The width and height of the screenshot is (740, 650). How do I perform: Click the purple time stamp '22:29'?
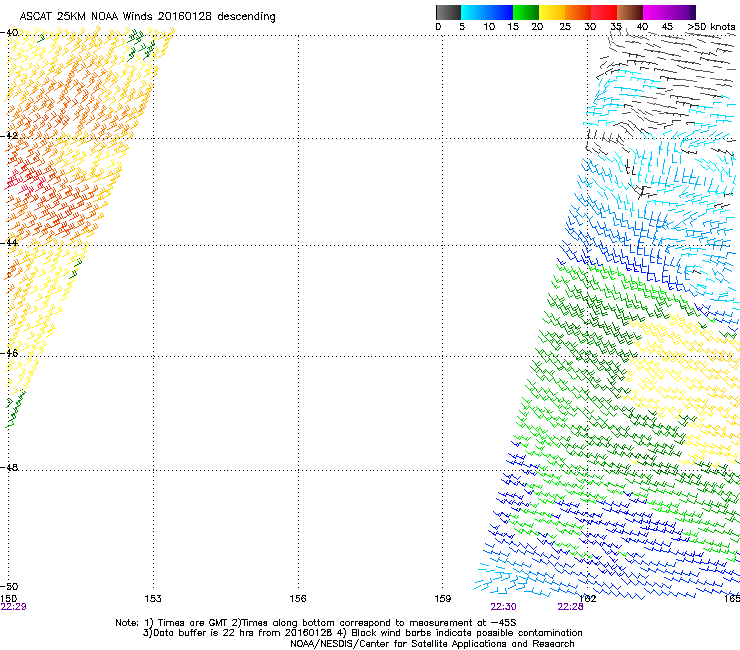(14, 607)
